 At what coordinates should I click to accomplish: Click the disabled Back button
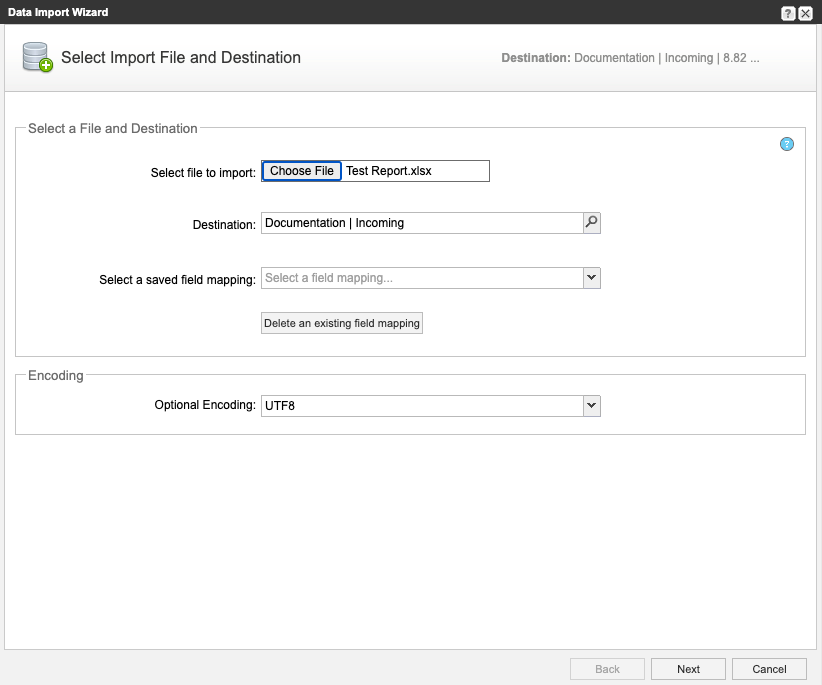[607, 669]
